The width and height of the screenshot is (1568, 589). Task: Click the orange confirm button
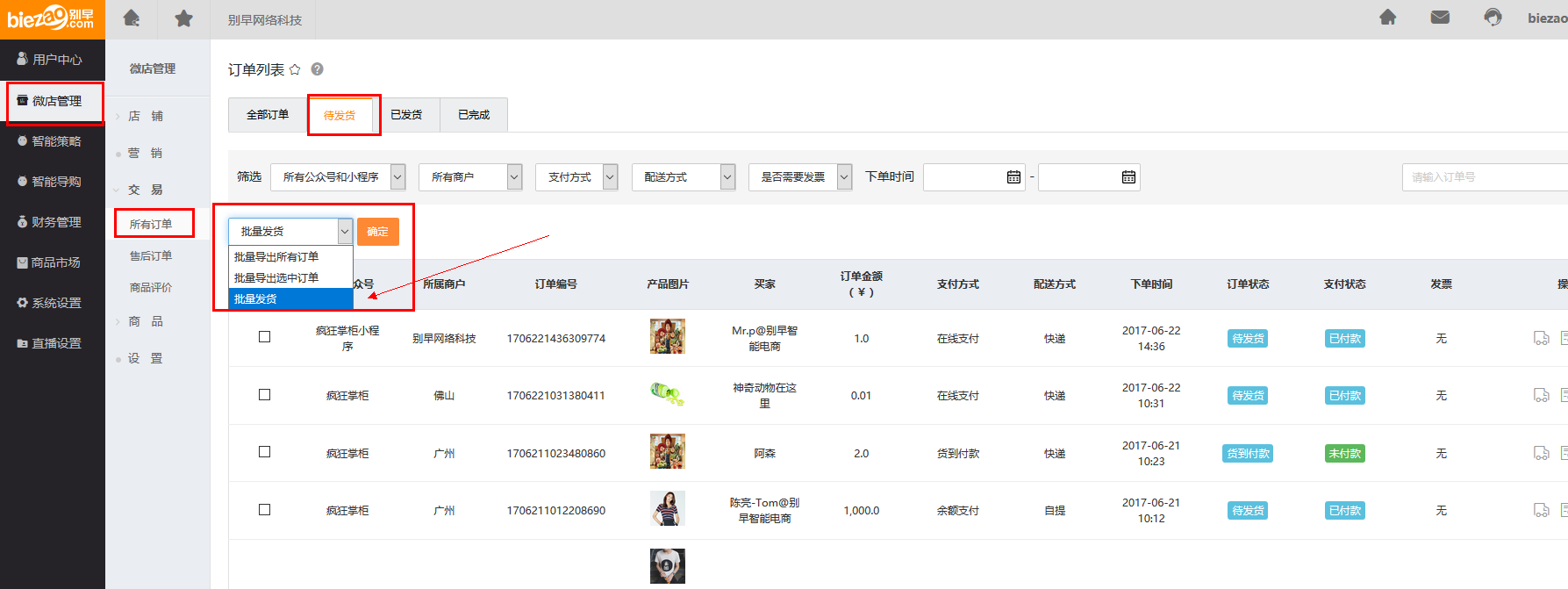click(x=377, y=232)
